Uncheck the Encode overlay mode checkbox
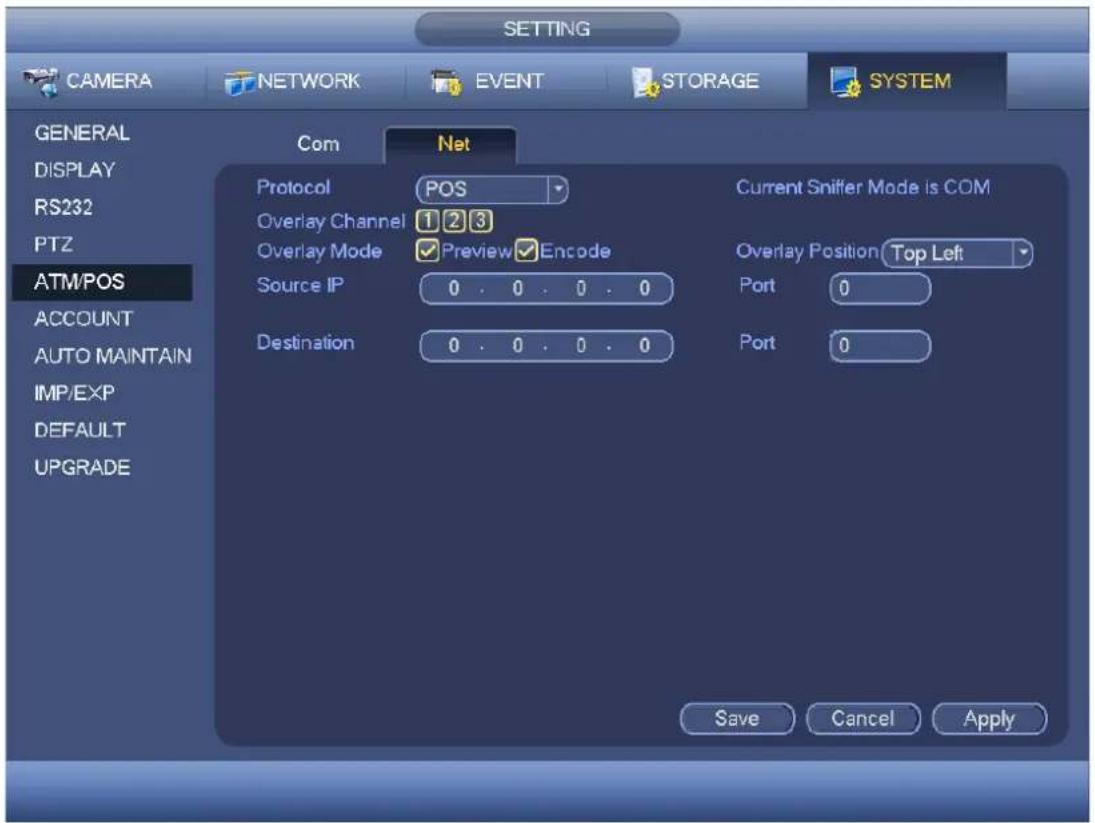 526,251
